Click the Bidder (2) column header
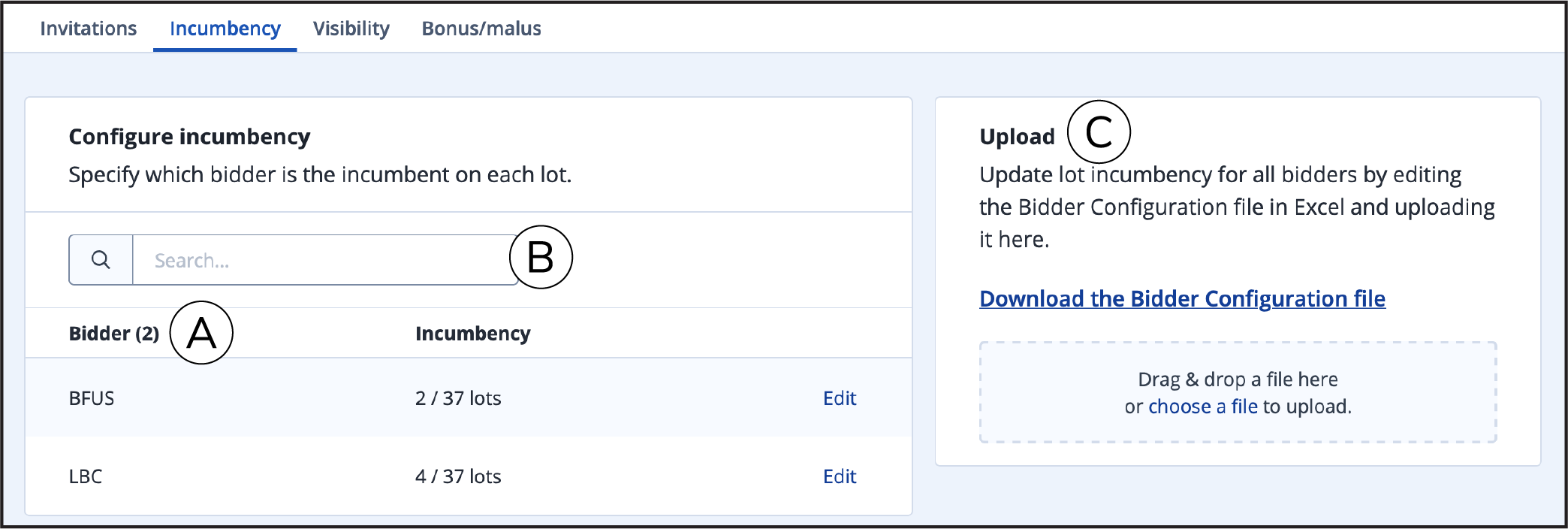1568x529 pixels. point(114,334)
